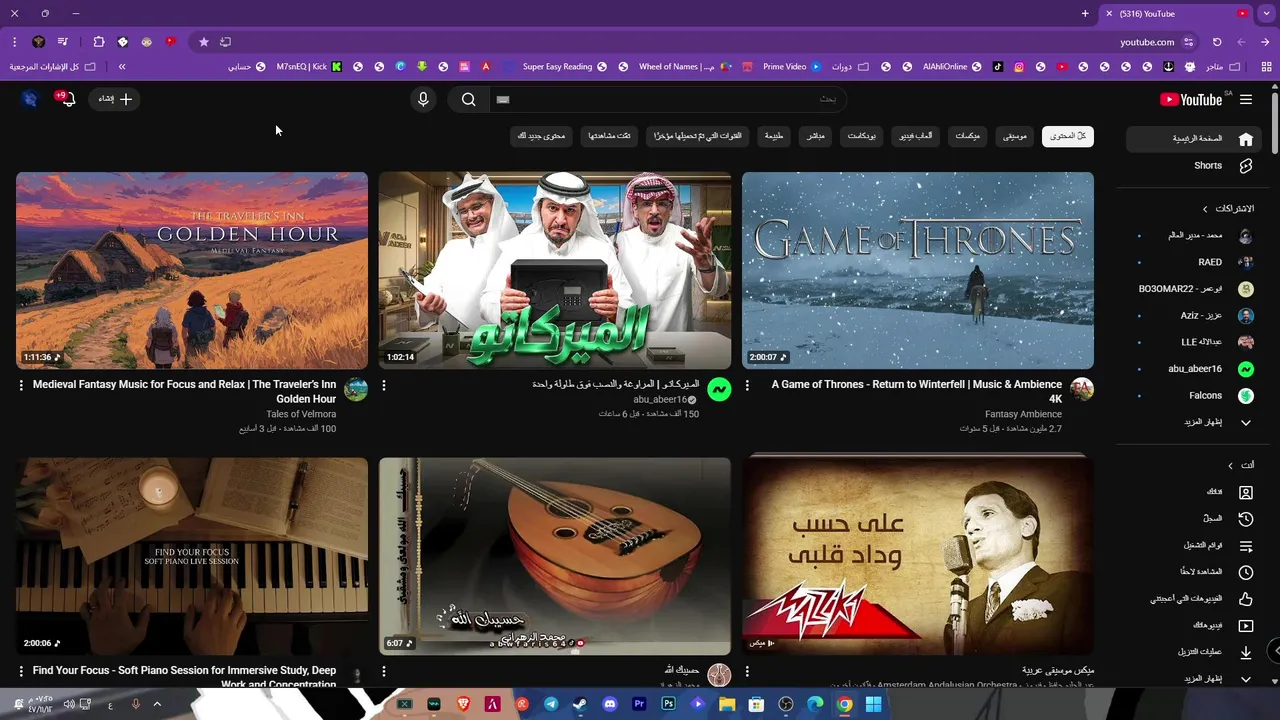Image resolution: width=1280 pixels, height=720 pixels.
Task: Open Fantasy Ambience channel avatar
Action: [x=1082, y=389]
